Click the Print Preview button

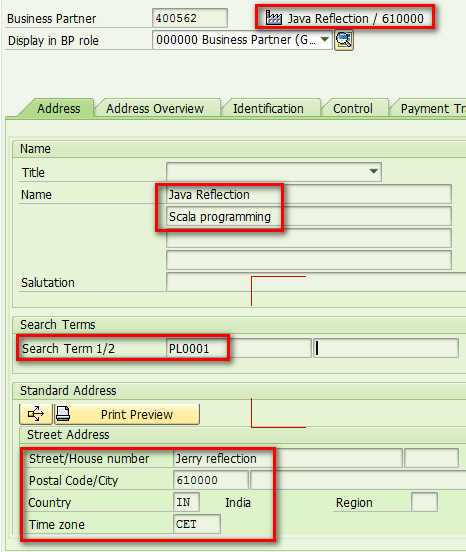pyautogui.click(x=127, y=414)
